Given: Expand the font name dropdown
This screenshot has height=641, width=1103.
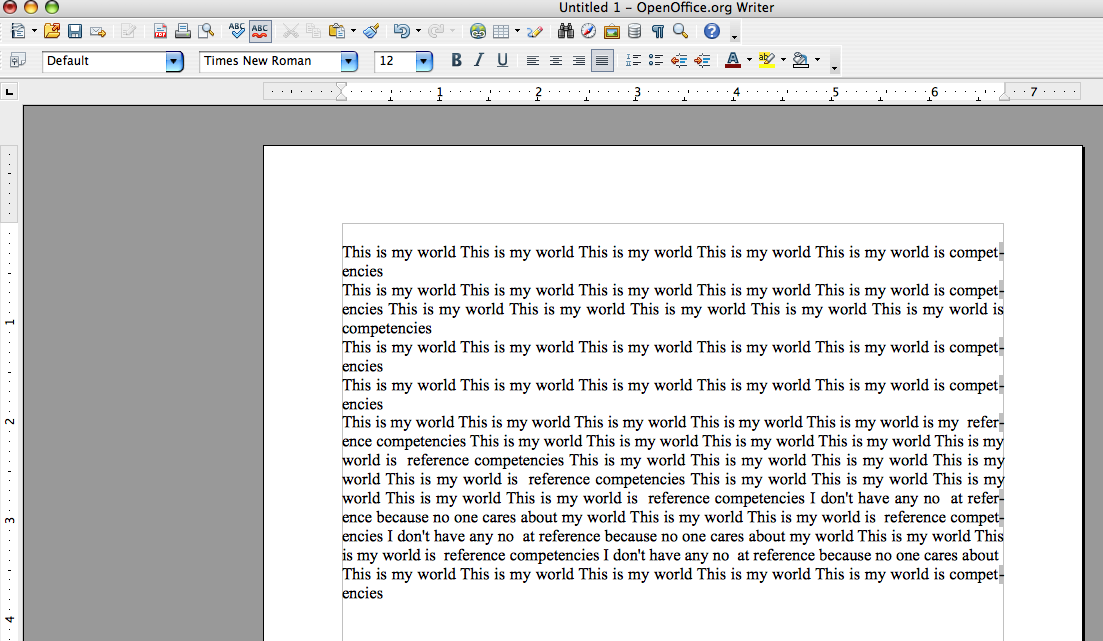Looking at the screenshot, I should click(348, 62).
